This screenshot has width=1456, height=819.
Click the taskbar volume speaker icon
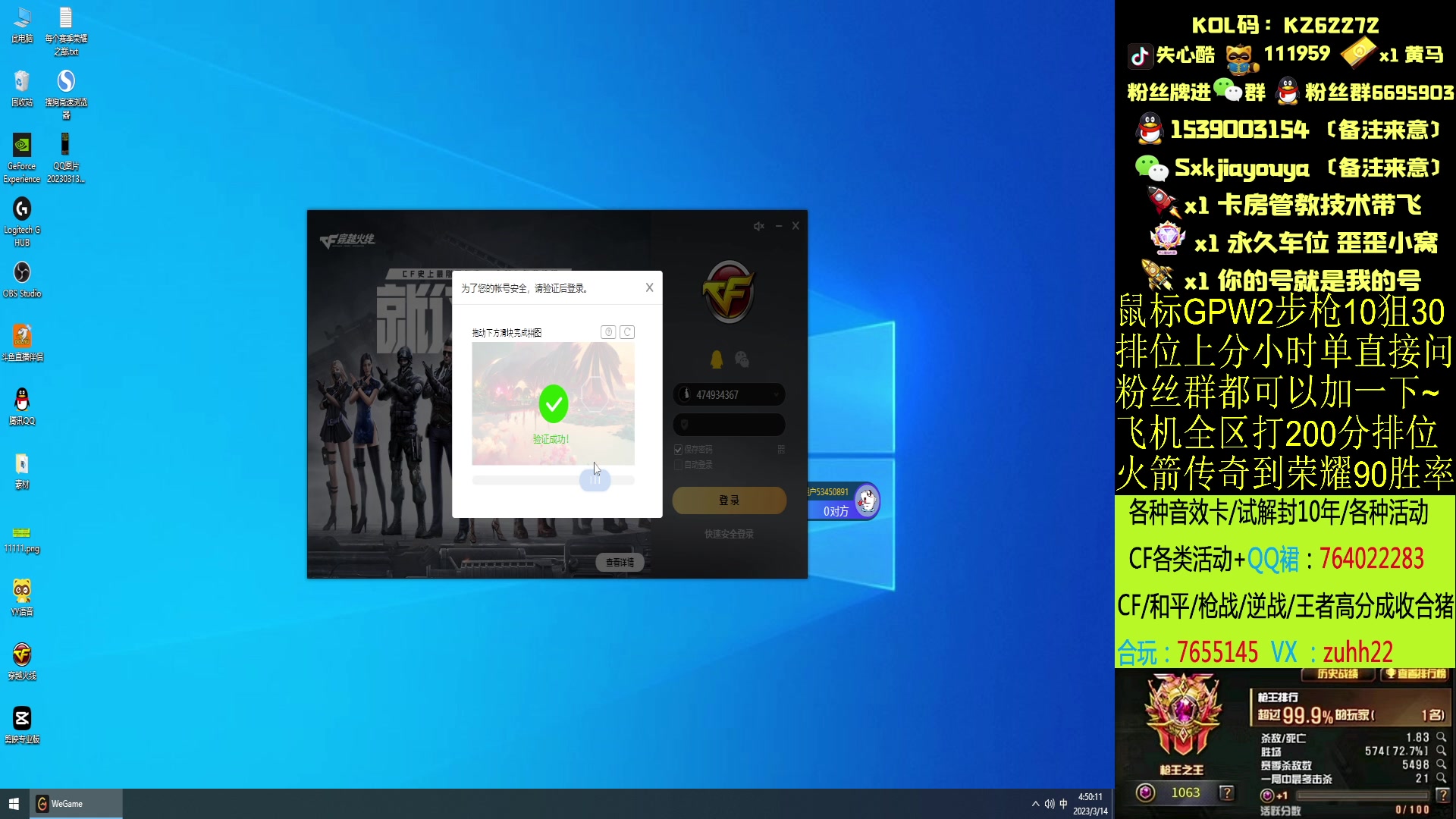(1050, 804)
